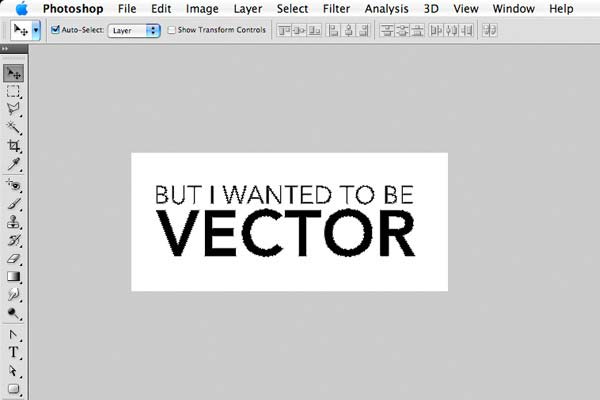
Task: Open the Photoshop application menu
Action: [73, 8]
